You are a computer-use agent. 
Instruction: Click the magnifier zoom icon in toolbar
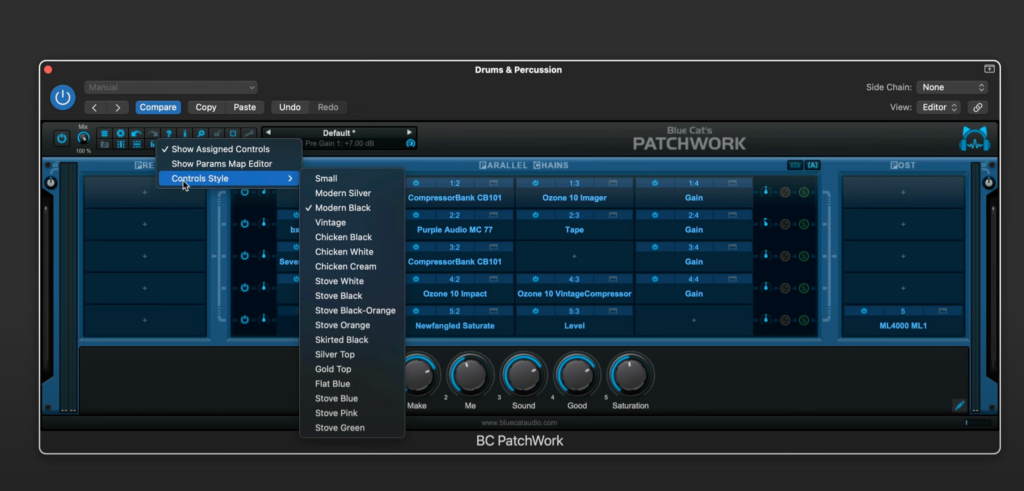(200, 133)
